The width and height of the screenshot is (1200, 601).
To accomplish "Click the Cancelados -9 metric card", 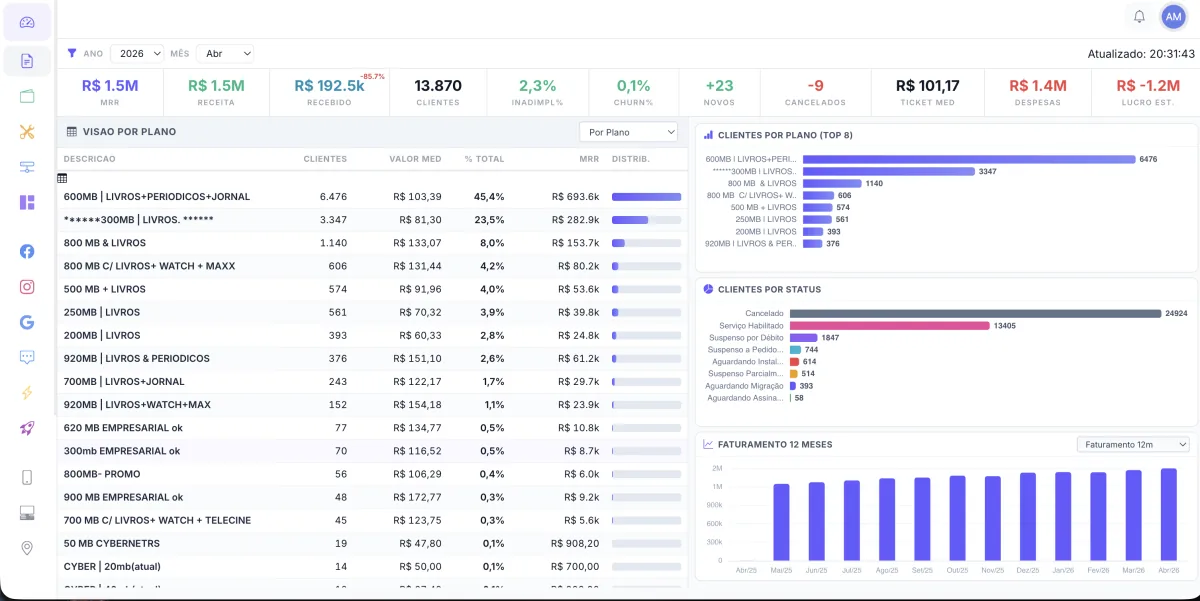I will (x=816, y=92).
